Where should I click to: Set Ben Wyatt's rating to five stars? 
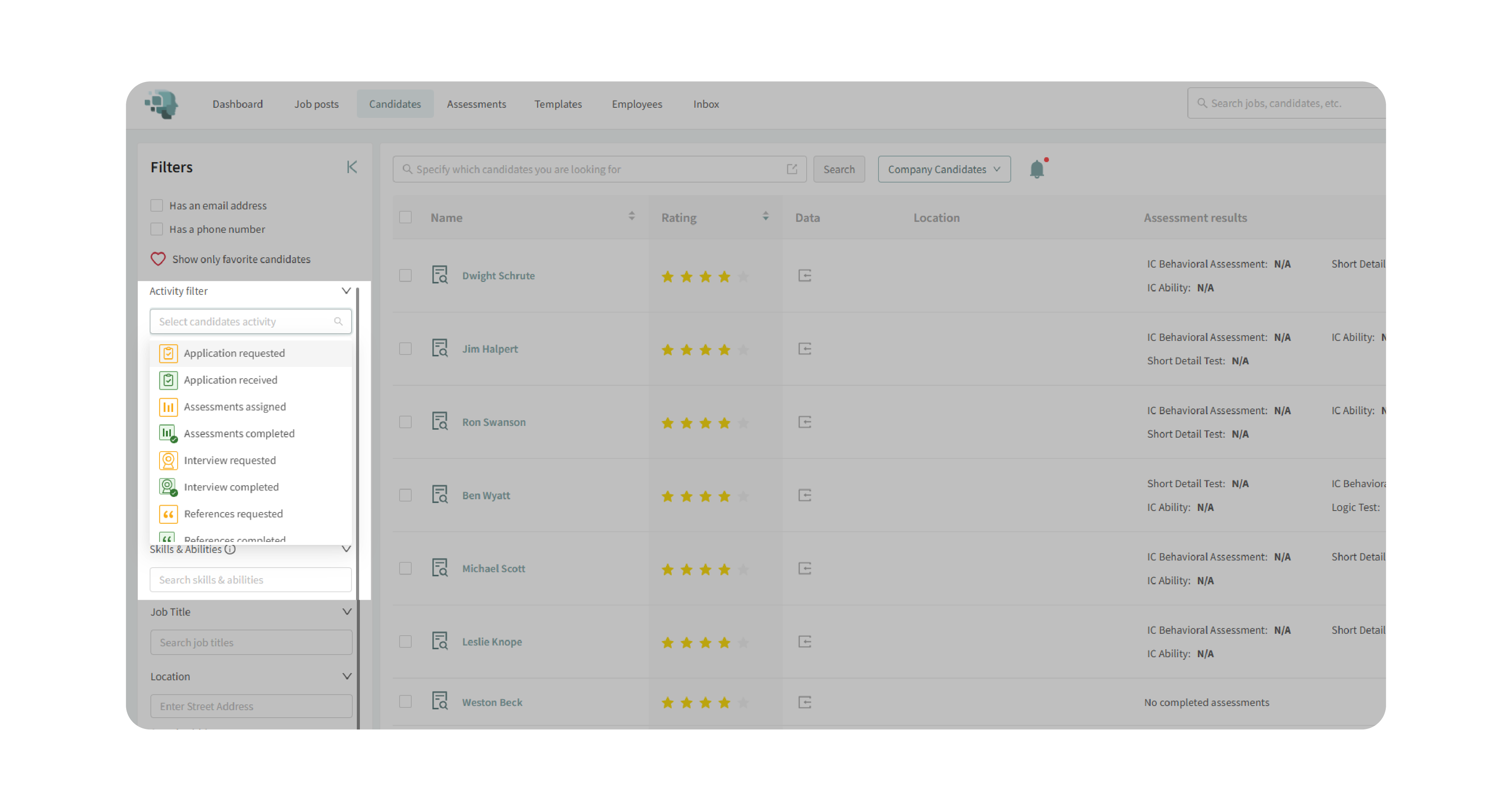click(x=743, y=496)
